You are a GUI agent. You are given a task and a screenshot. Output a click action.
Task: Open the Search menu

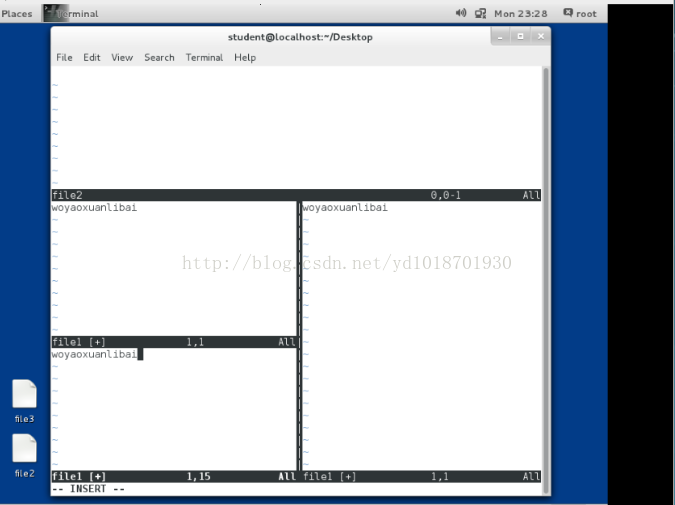[x=159, y=57]
